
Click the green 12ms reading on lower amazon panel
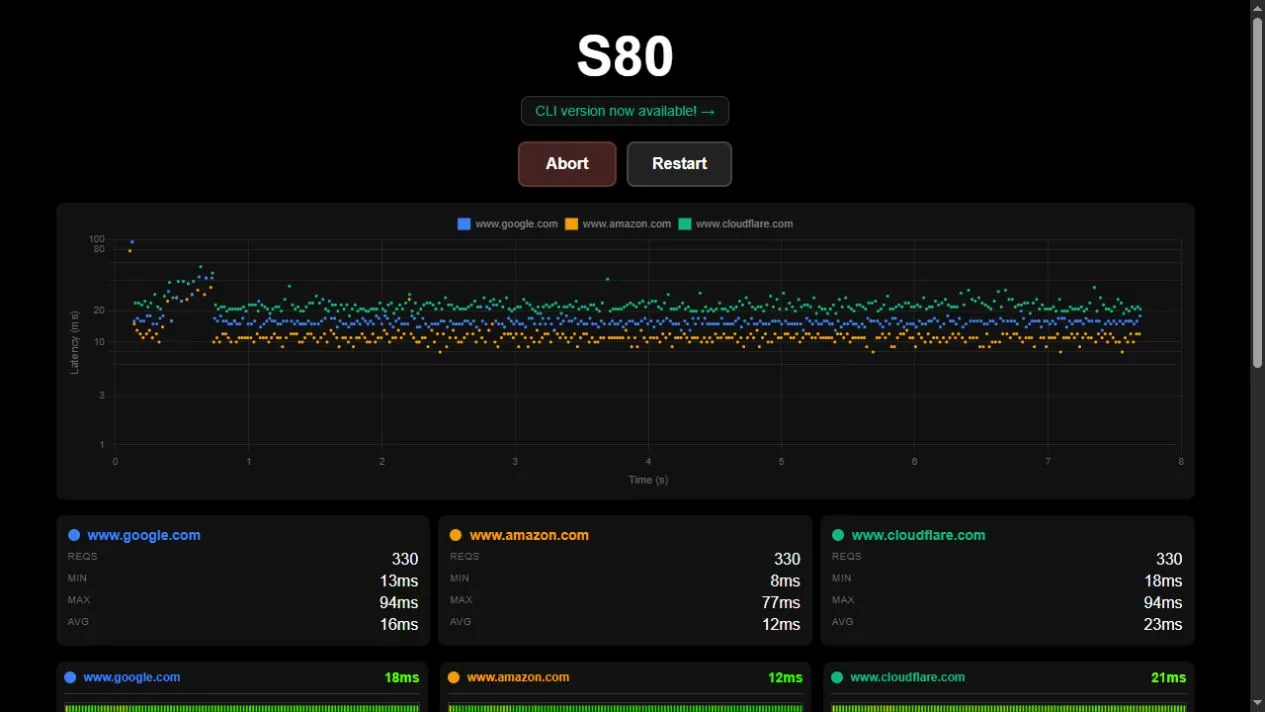[785, 678]
